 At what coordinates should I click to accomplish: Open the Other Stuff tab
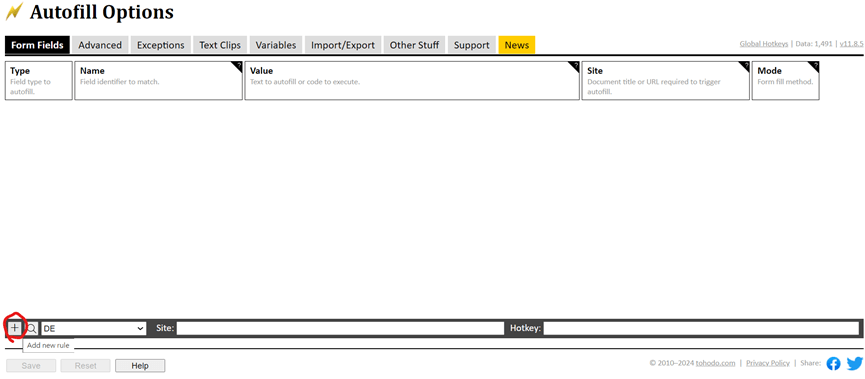pyautogui.click(x=414, y=45)
